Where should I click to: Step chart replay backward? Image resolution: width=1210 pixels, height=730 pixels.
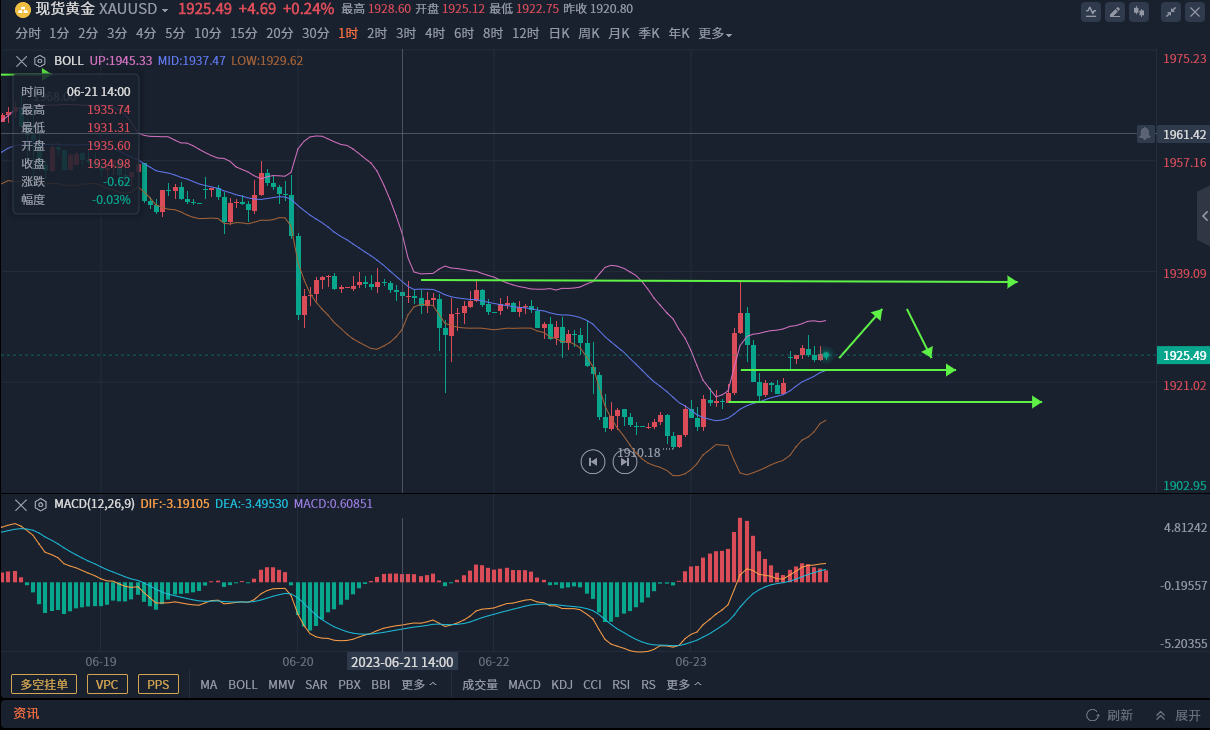click(593, 461)
